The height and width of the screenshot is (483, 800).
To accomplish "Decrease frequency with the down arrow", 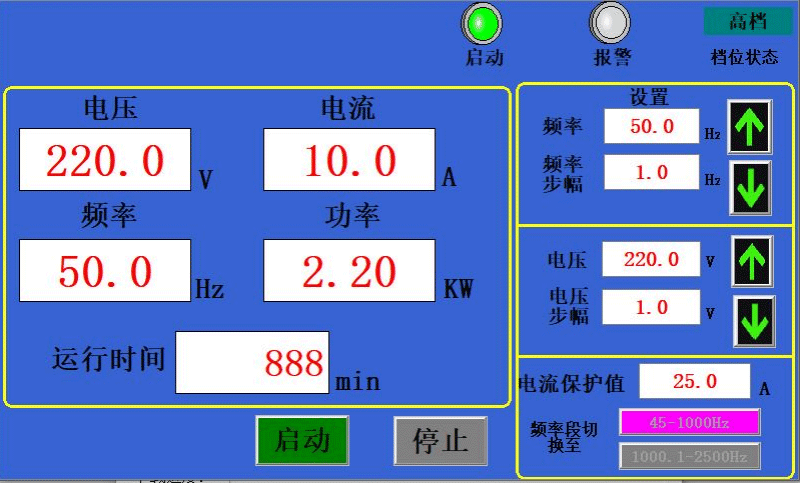I will [750, 188].
